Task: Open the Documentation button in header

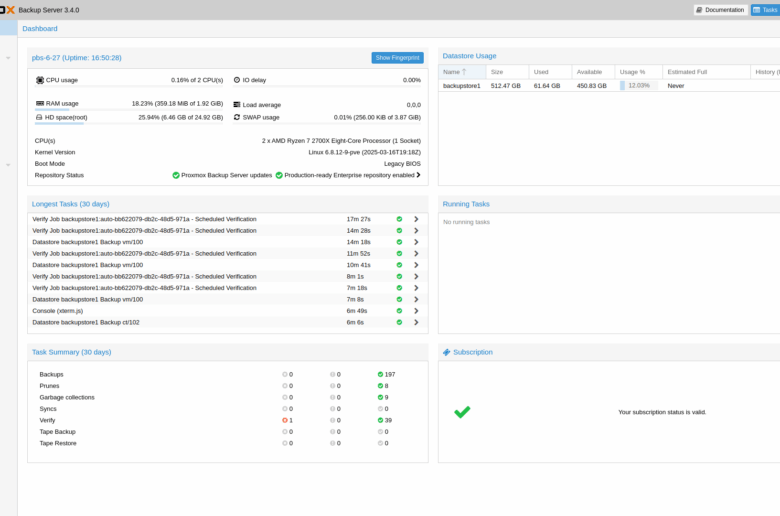Action: [720, 10]
